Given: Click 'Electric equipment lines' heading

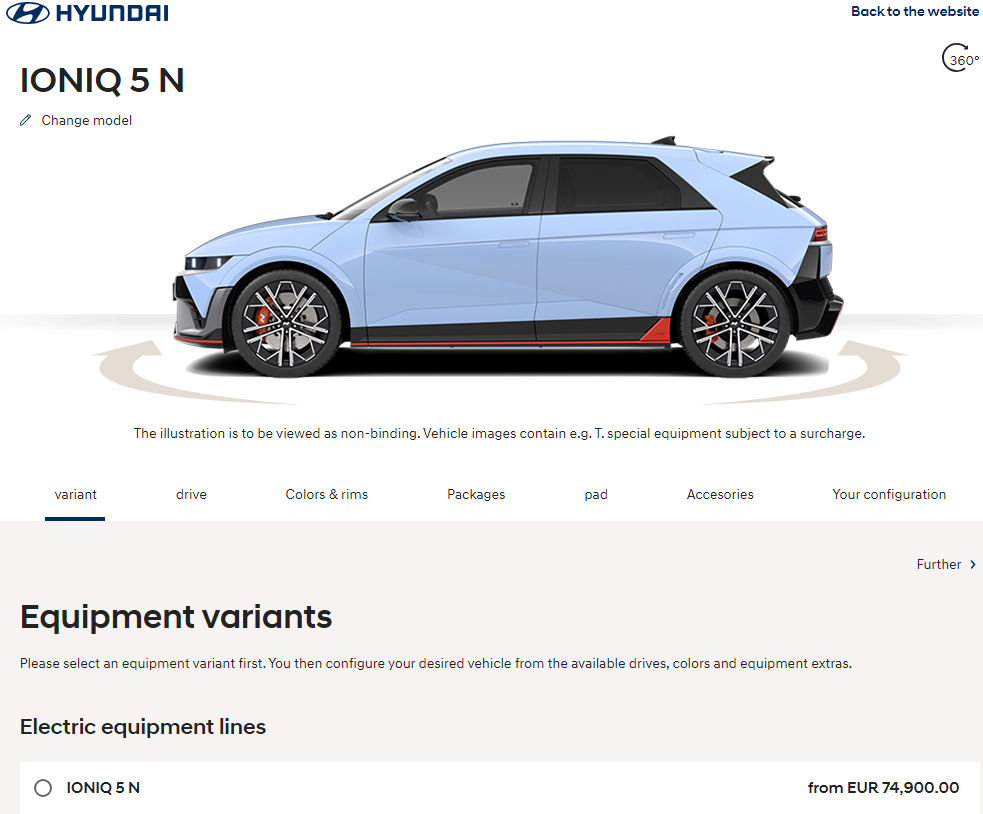Looking at the screenshot, I should [x=143, y=727].
